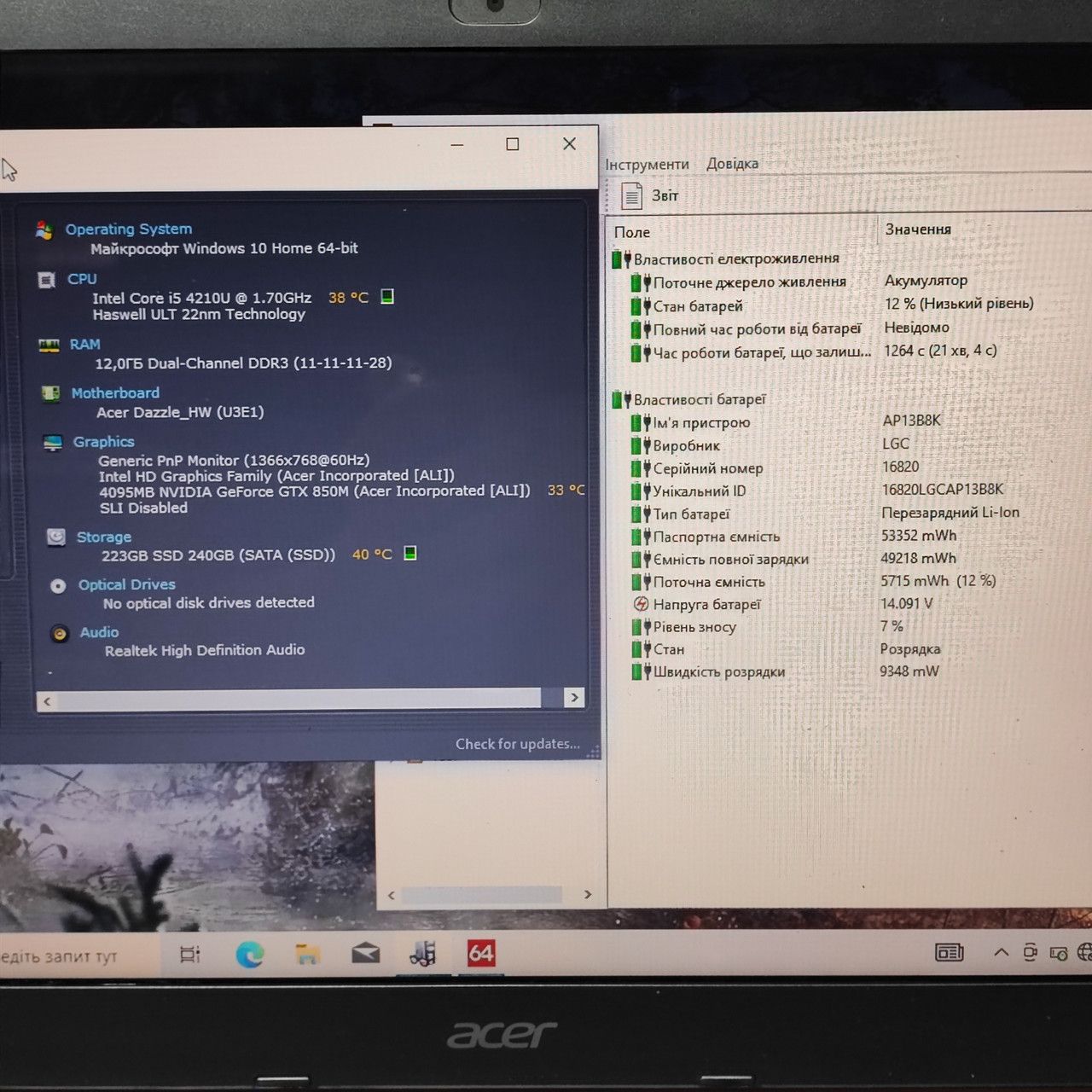Click the green CPU temperature indicator icon

click(387, 297)
